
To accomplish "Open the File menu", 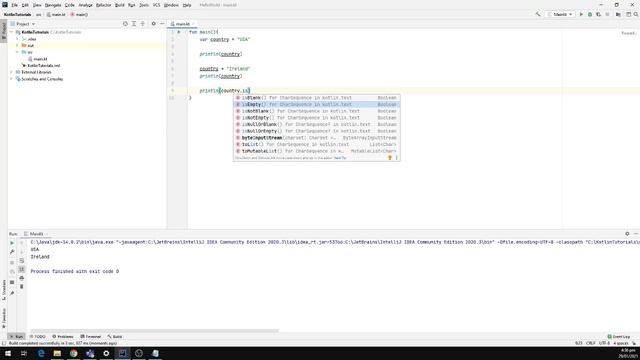I will [15, 5].
